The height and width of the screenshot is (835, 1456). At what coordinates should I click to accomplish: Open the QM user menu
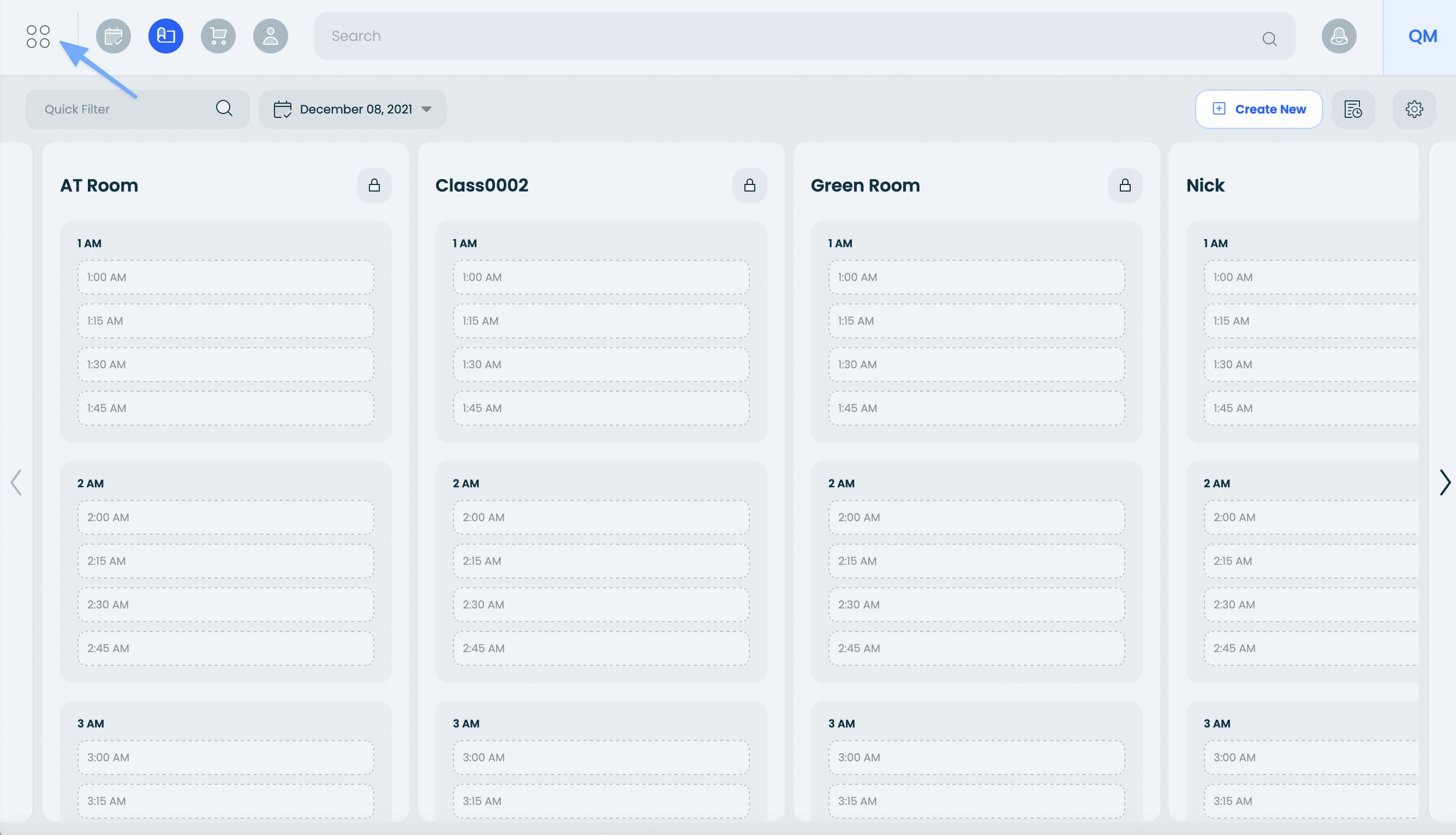[1422, 36]
